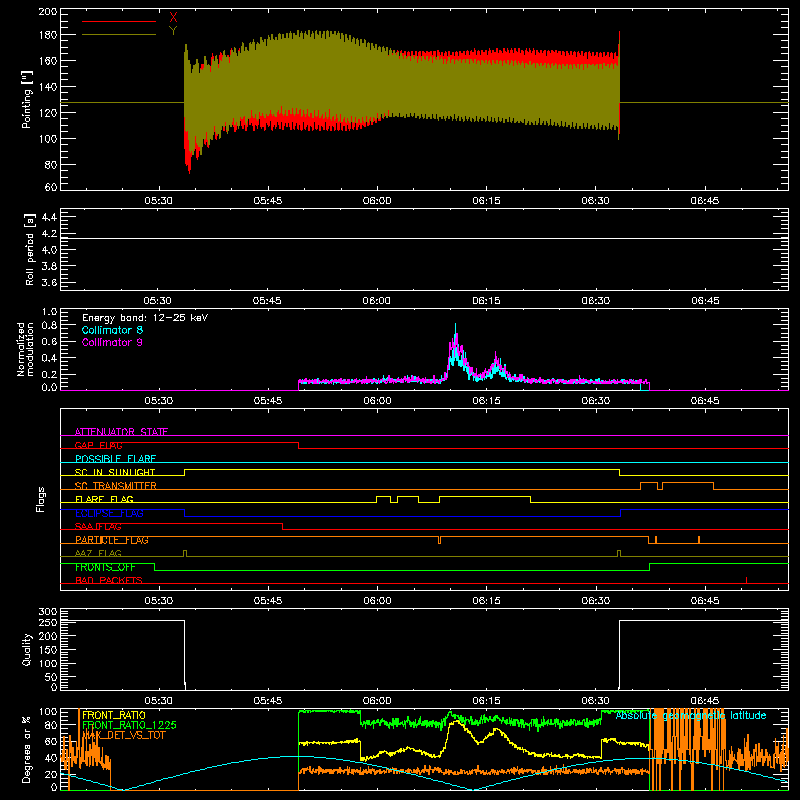The height and width of the screenshot is (800, 800).
Task: Click the 200 tick on the Pointing axis
Action: [x=47, y=11]
